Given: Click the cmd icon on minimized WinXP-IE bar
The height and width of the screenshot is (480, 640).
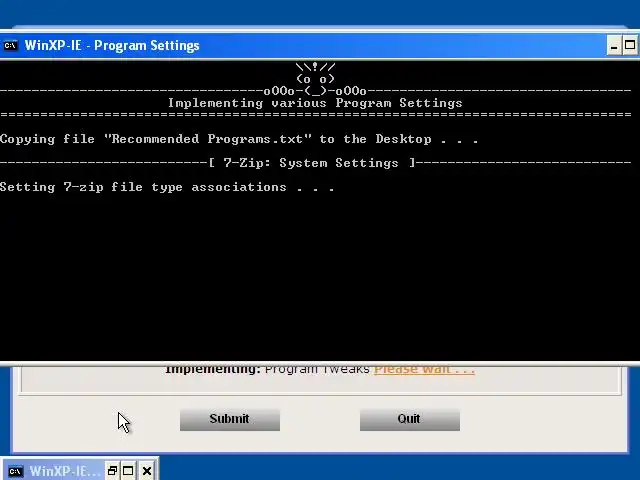Looking at the screenshot, I should click(16, 471).
